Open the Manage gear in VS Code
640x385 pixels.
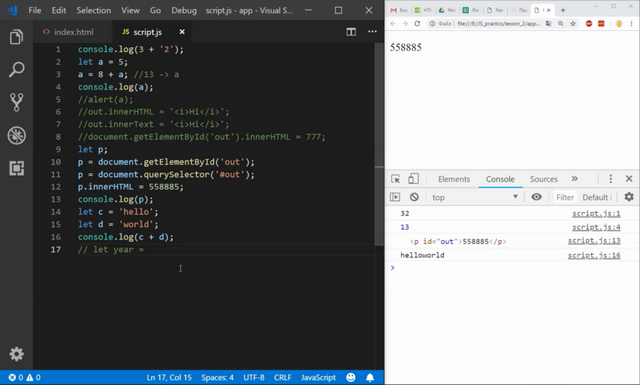[x=16, y=354]
